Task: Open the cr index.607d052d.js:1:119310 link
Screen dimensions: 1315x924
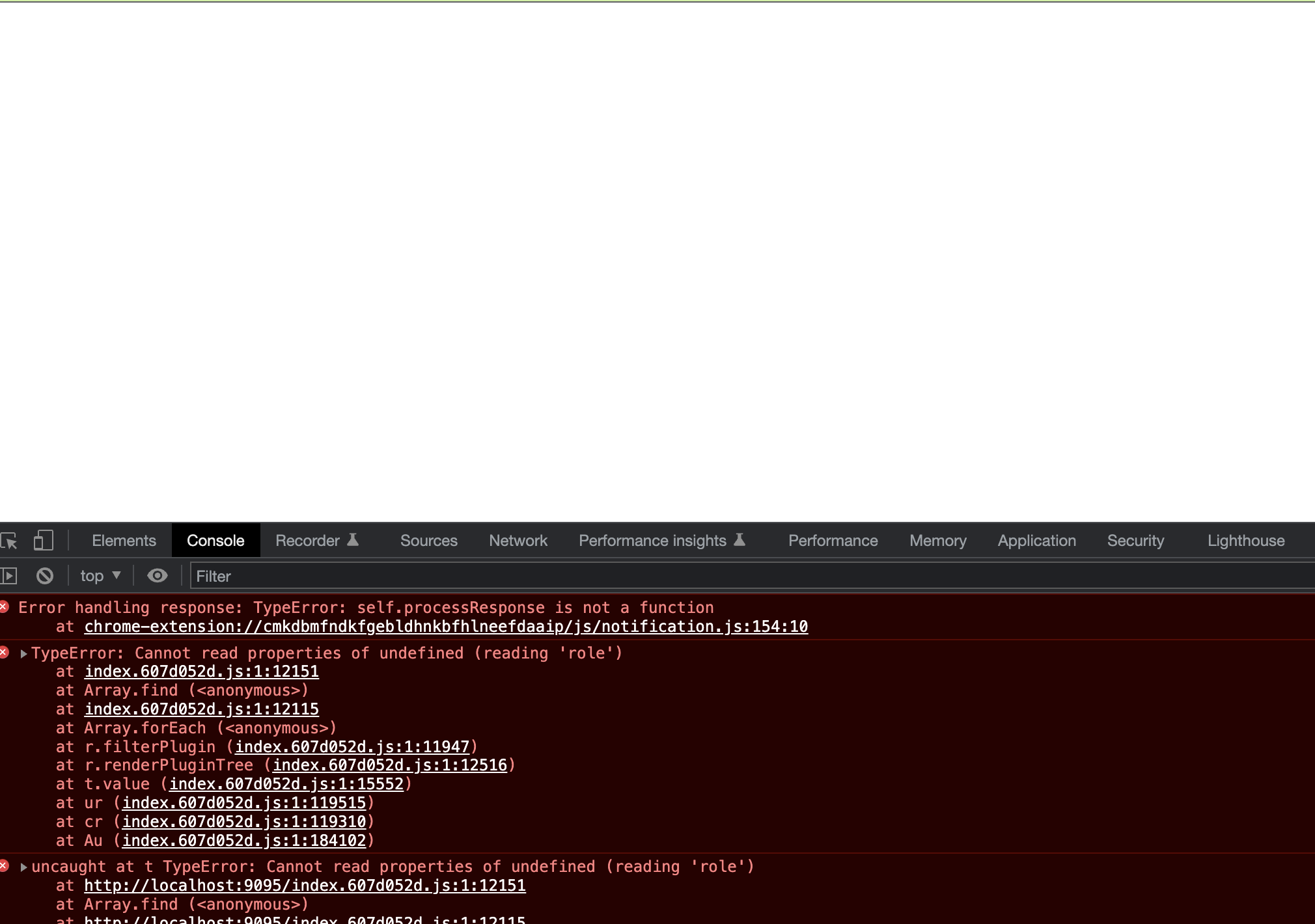Action: (244, 822)
